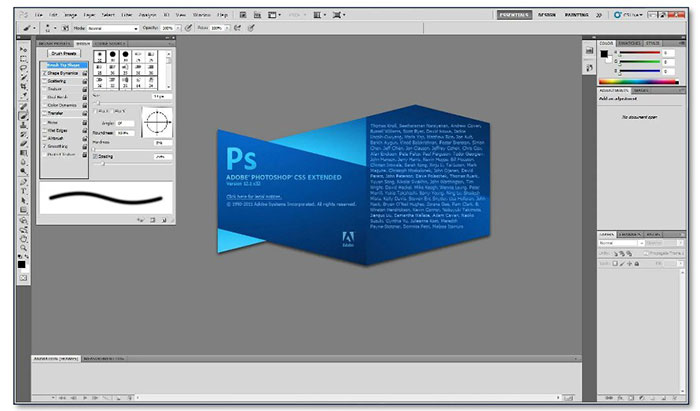
Task: Select the Lasso tool
Action: coord(23,68)
